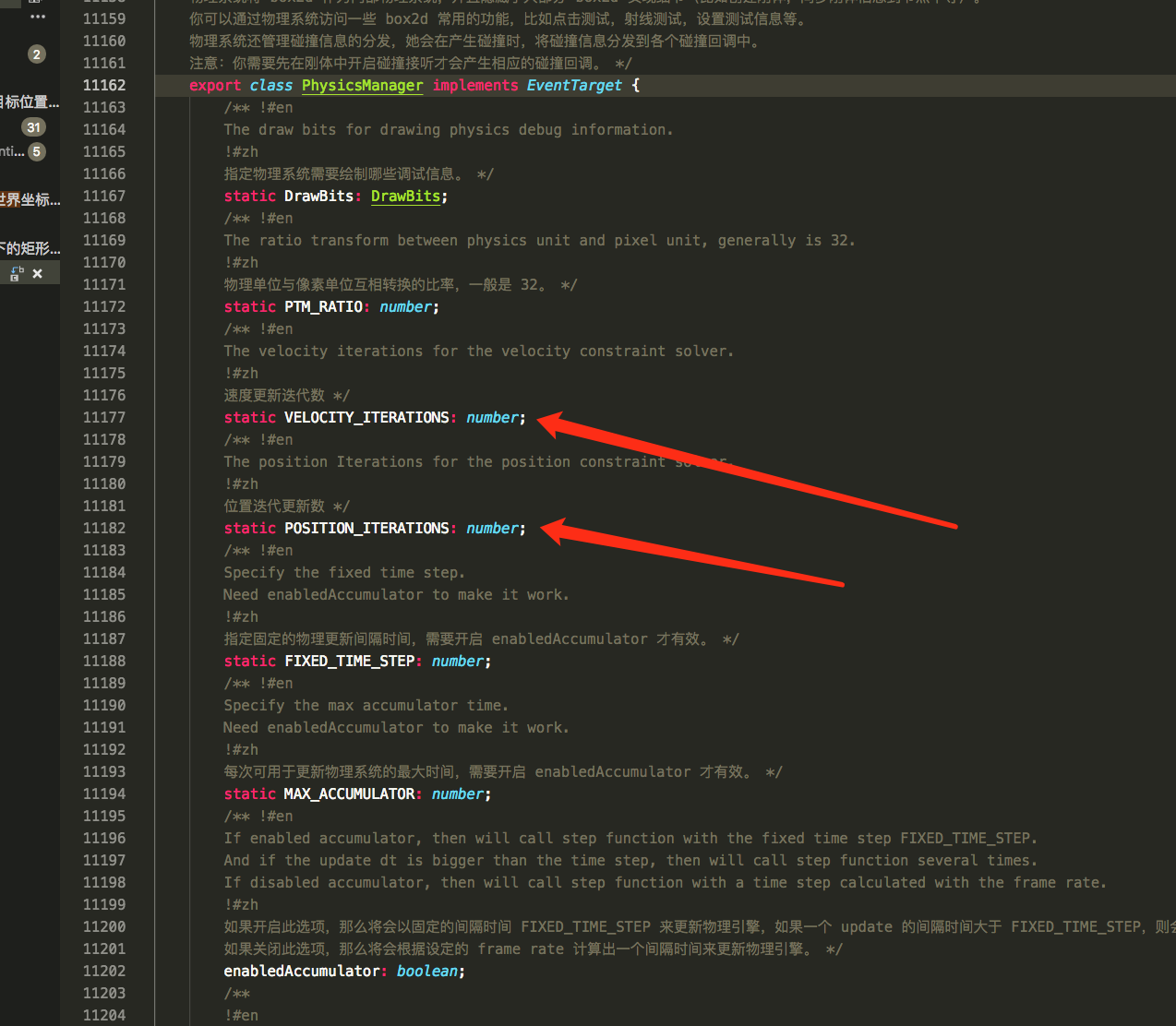Click line number 11188 in gutter

click(104, 661)
